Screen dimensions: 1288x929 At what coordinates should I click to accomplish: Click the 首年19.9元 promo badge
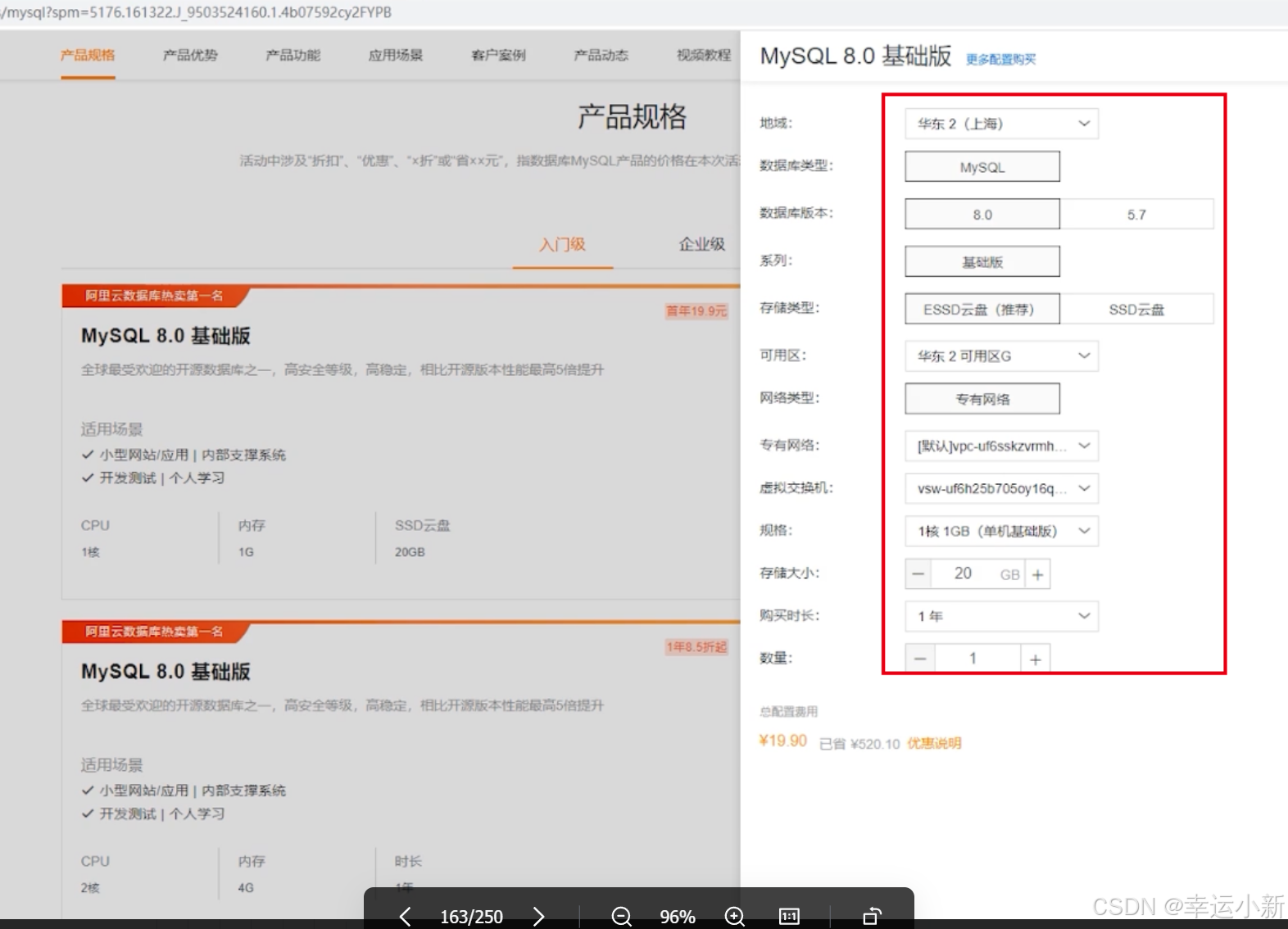(696, 311)
